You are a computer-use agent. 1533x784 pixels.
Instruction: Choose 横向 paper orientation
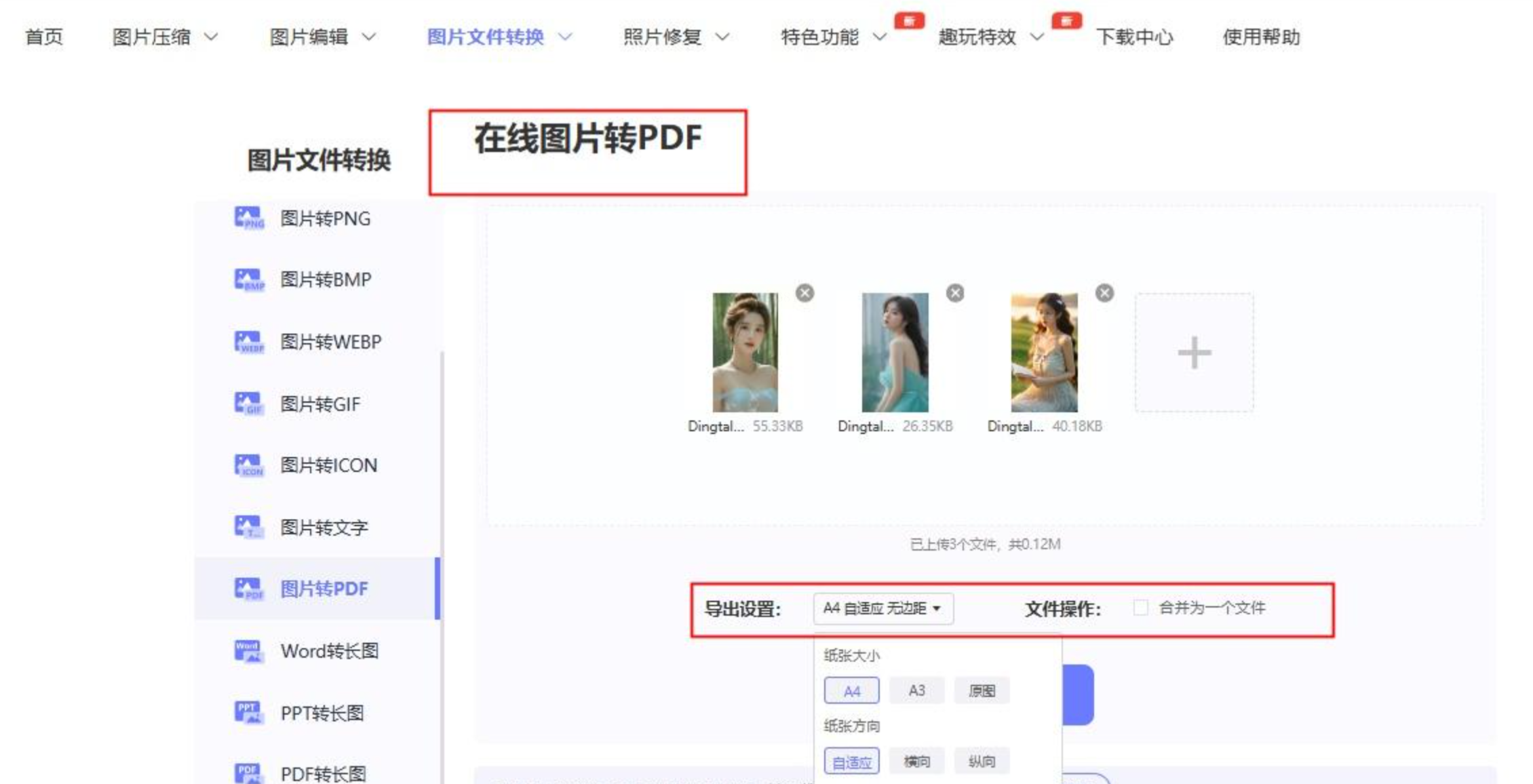click(916, 761)
